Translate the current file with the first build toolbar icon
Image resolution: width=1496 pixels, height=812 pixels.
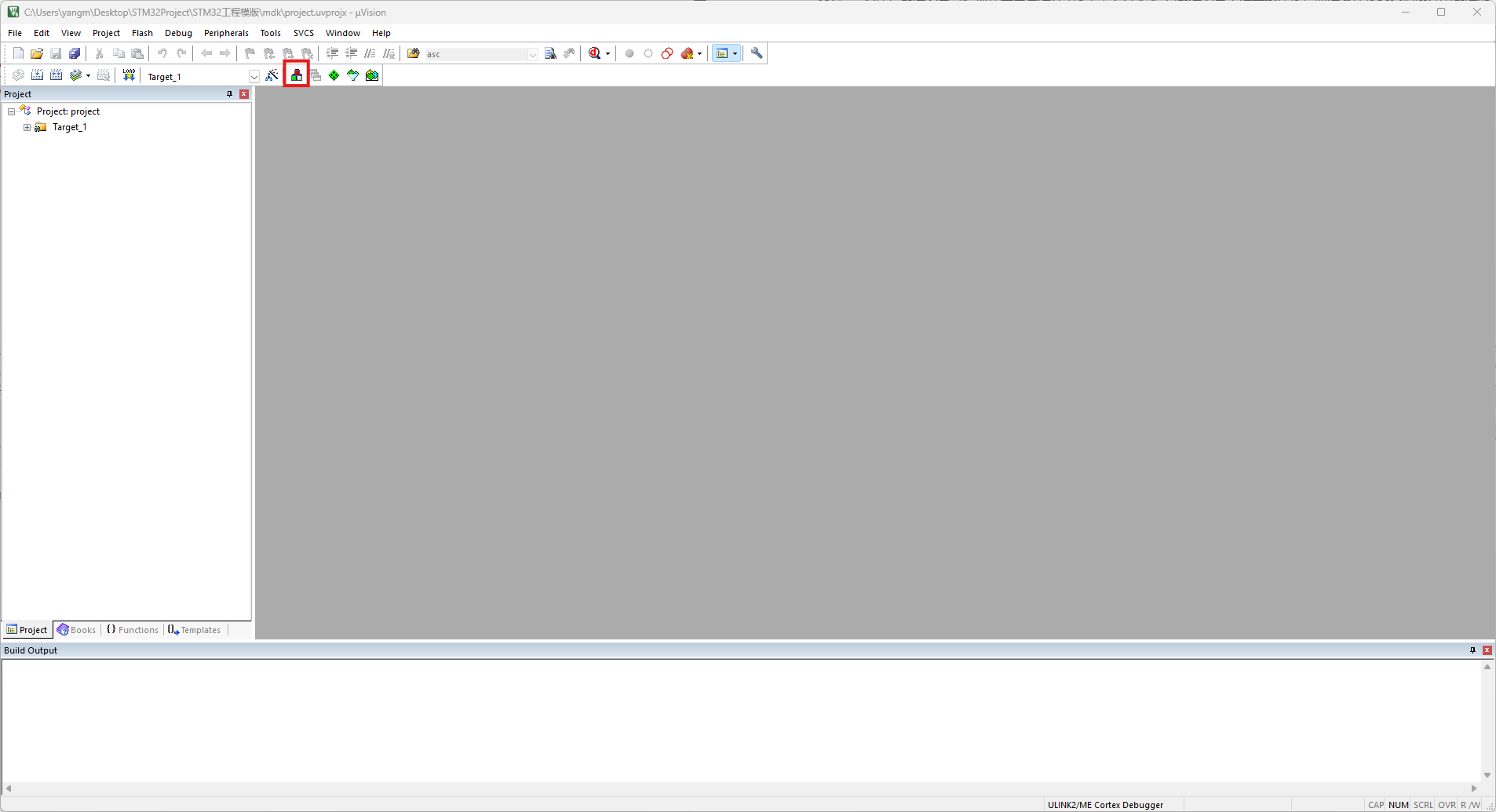coord(18,75)
